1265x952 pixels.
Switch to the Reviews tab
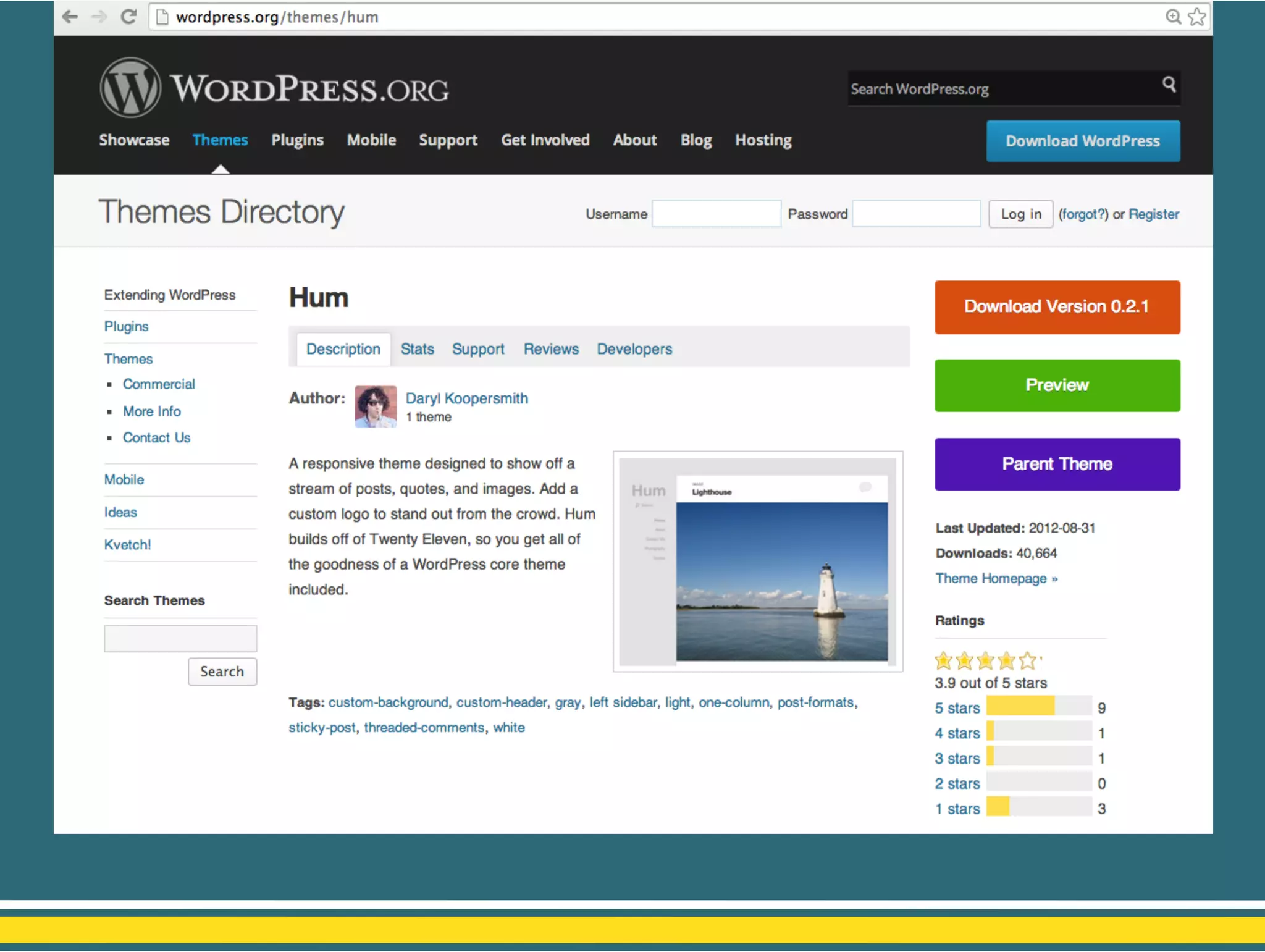point(551,349)
